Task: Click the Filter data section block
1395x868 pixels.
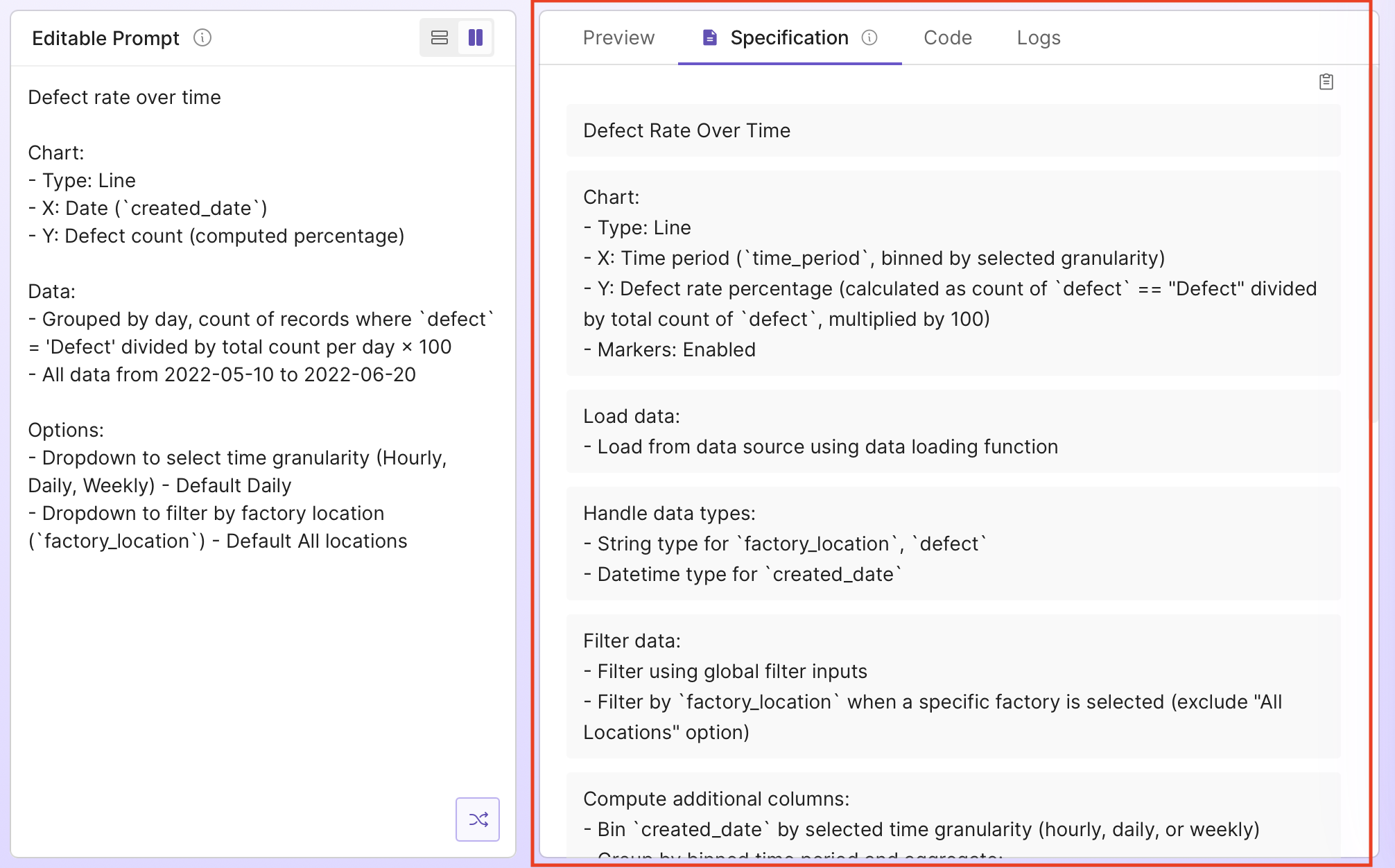Action: coord(953,686)
